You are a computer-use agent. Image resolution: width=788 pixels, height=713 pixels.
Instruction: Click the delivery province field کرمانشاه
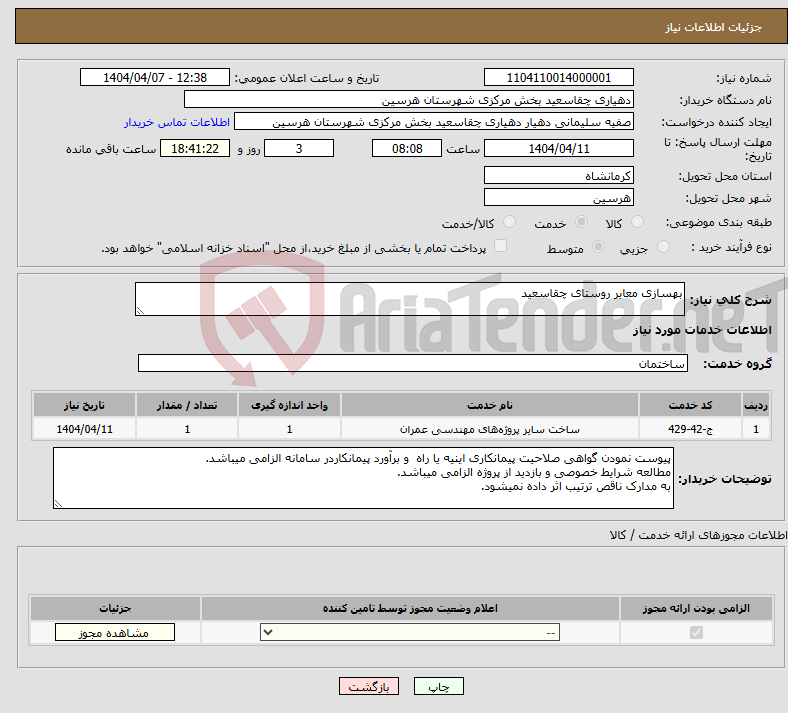click(558, 175)
